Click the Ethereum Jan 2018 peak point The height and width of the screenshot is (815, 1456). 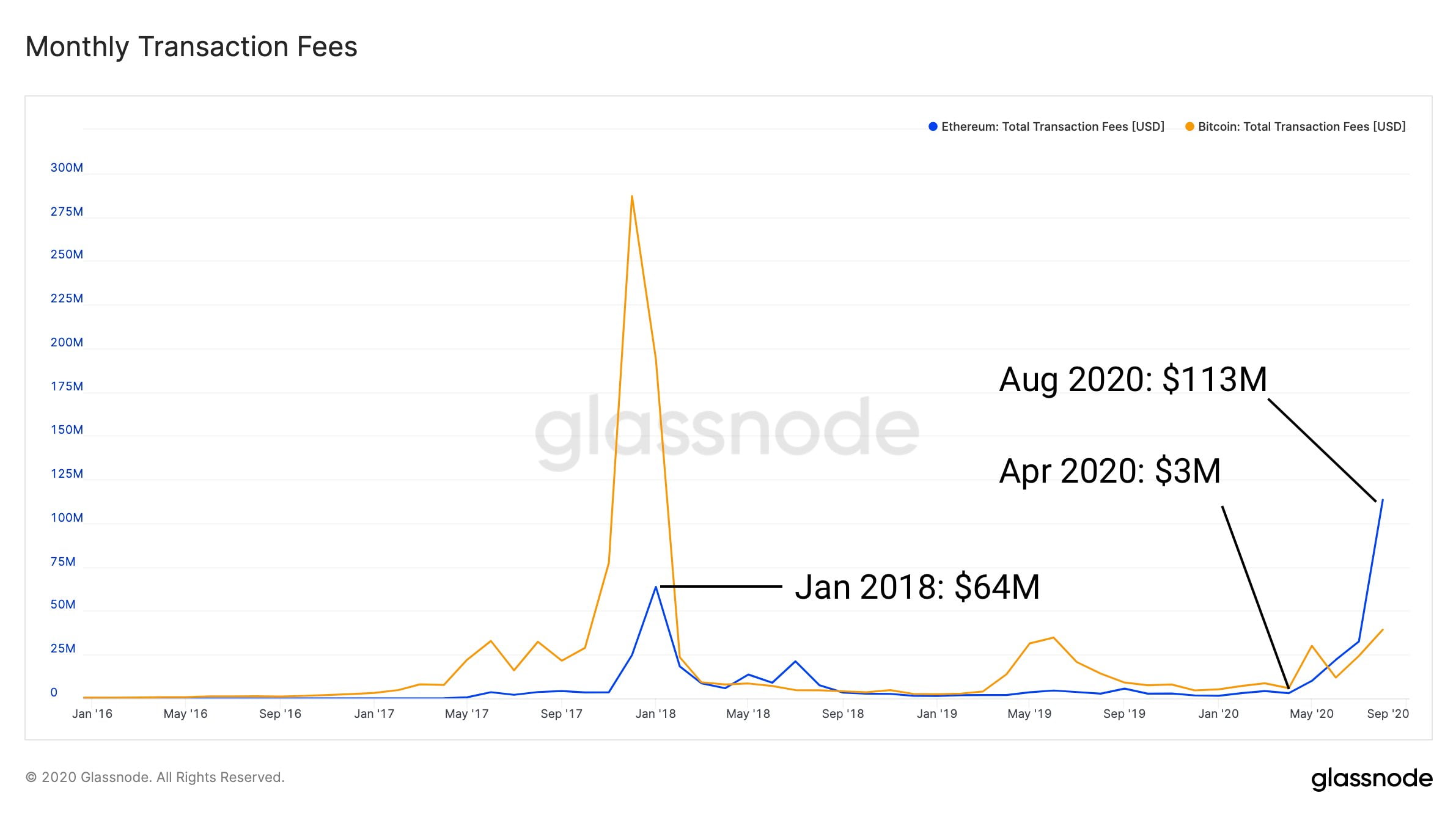coord(655,587)
